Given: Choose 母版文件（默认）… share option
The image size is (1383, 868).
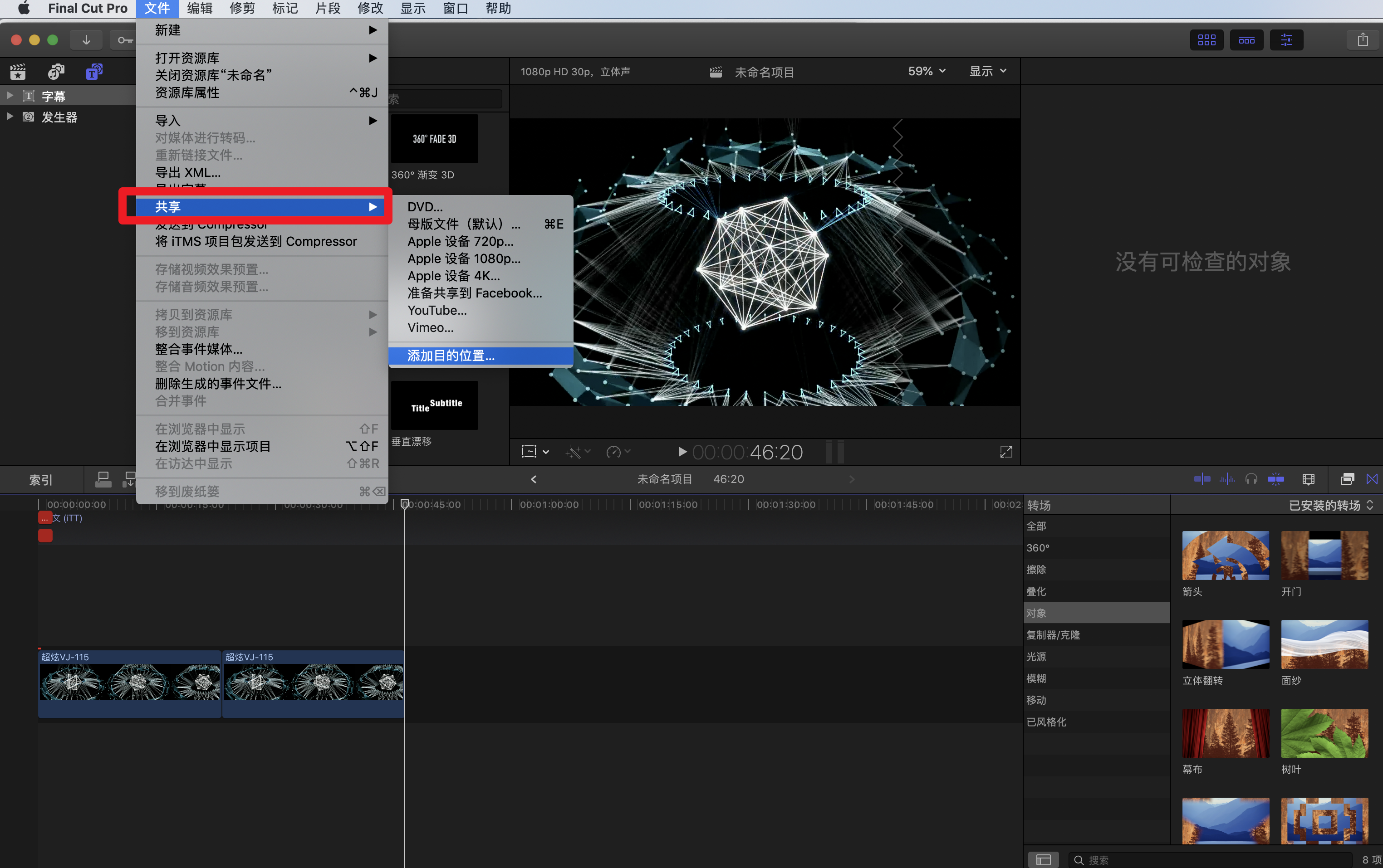Looking at the screenshot, I should 481,224.
